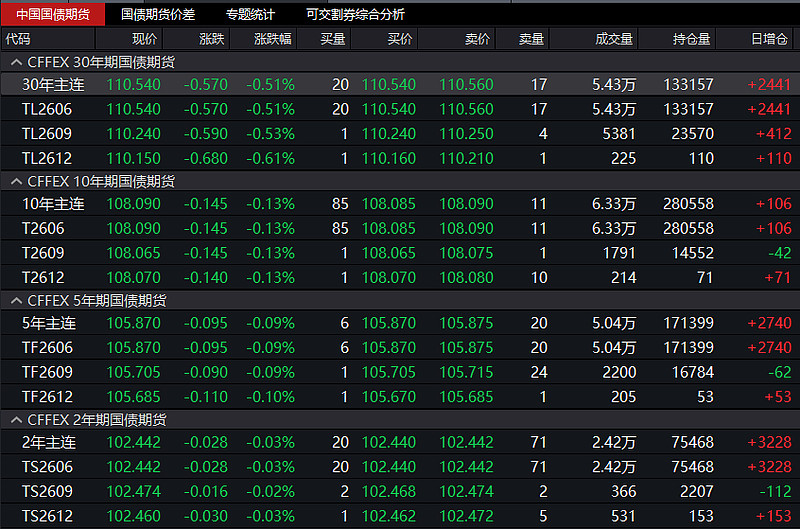Viewport: 800px width, 529px height.
Task: Sort by 成交量 column header
Action: [594, 39]
